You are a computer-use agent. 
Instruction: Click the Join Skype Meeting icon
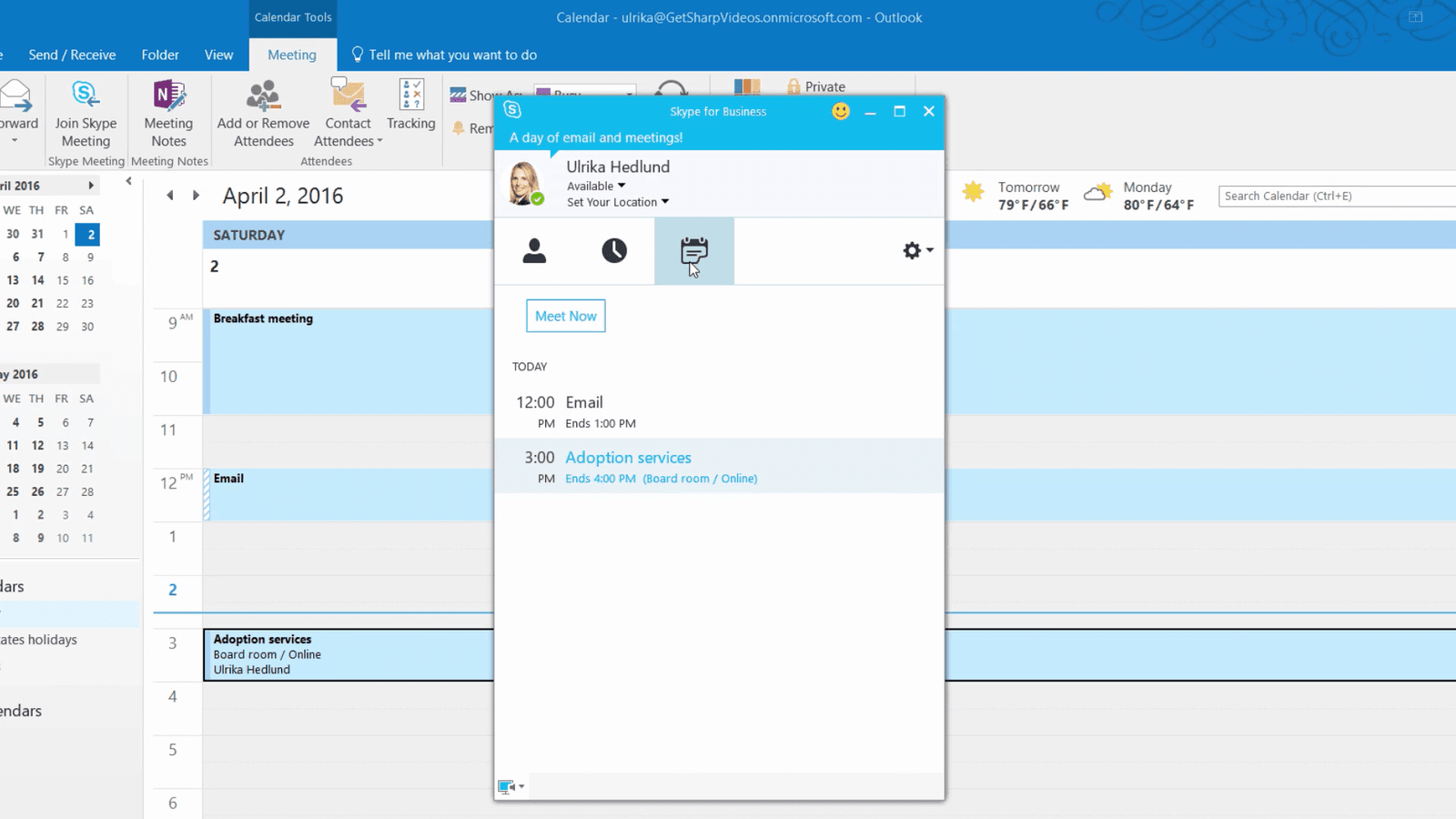(86, 114)
